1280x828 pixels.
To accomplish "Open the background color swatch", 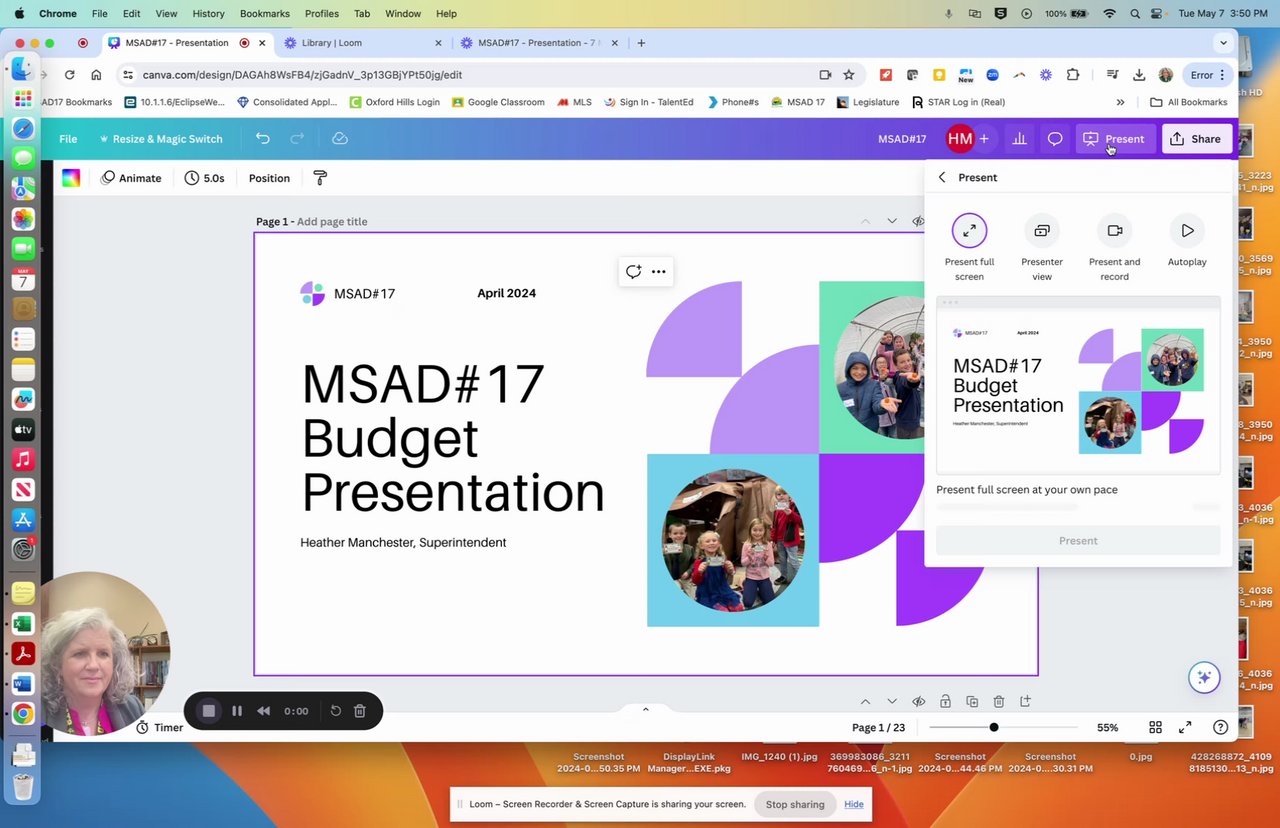I will click(x=71, y=178).
